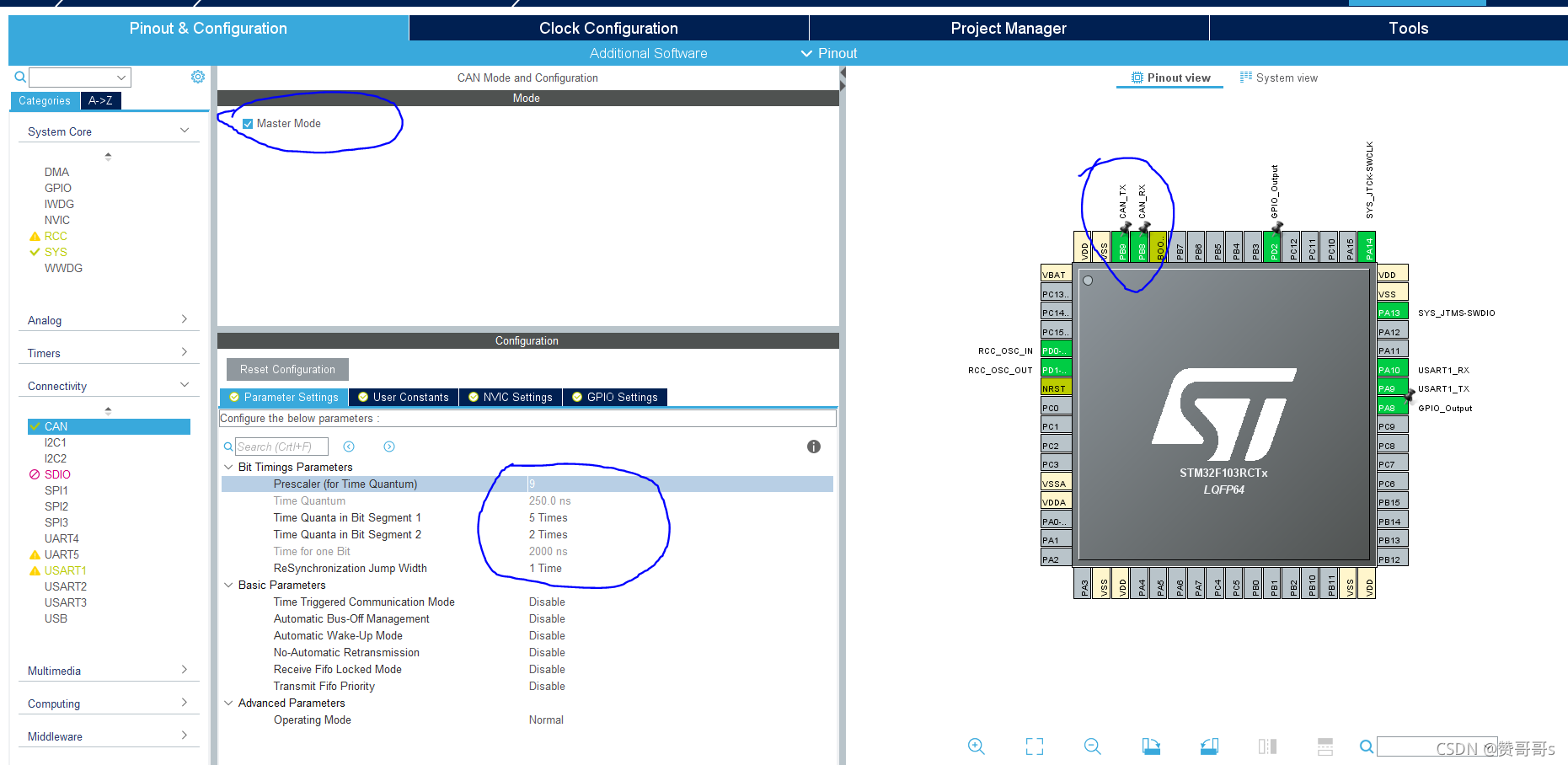Viewport: 1568px width, 765px height.
Task: Click the parameter search magnifier icon
Action: (227, 447)
